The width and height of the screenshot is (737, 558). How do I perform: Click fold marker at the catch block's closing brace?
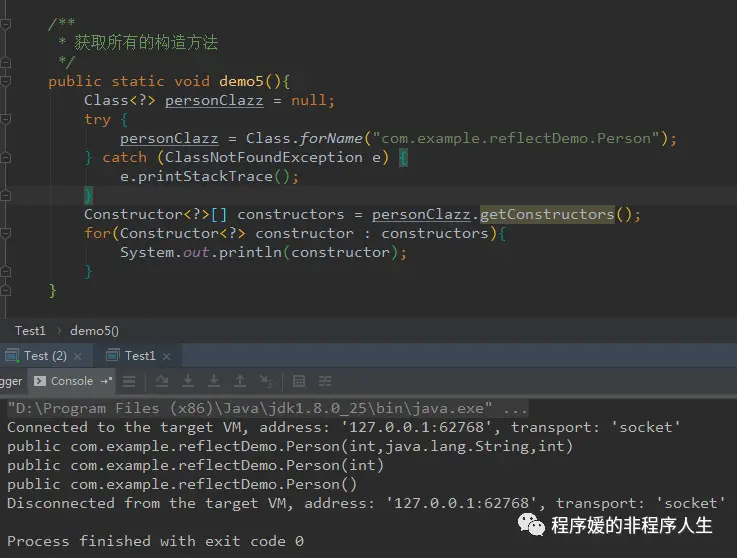click(x=6, y=195)
